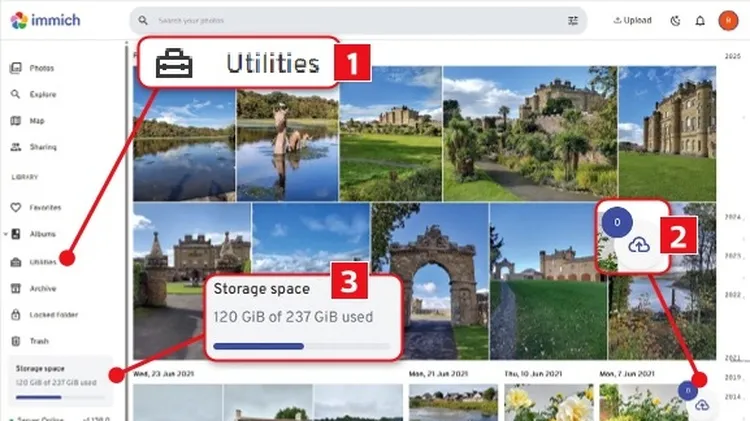The width and height of the screenshot is (750, 421).
Task: Open the distant castle across lawn photo
Action: click(391, 133)
